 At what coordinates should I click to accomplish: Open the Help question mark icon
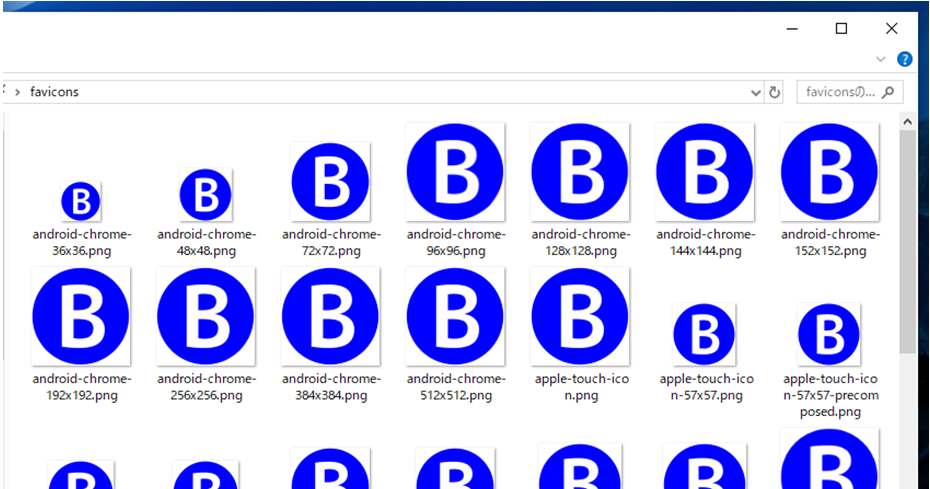(x=904, y=59)
